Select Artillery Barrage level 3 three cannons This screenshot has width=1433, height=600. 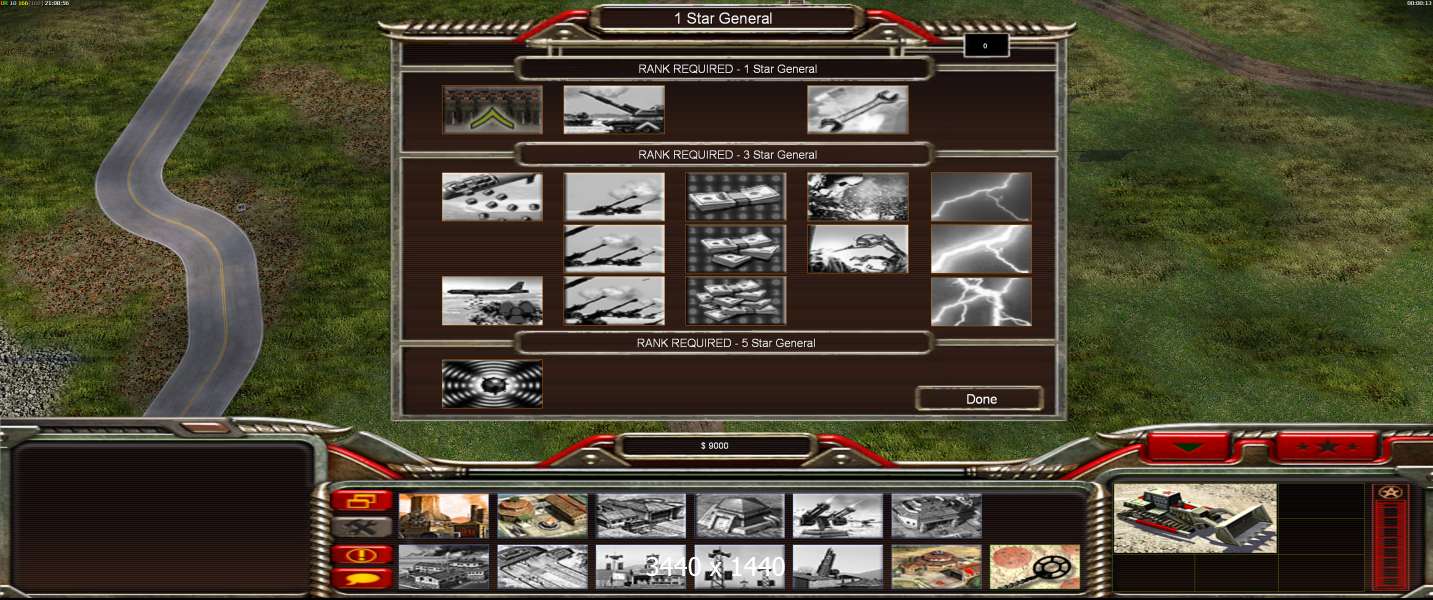614,301
